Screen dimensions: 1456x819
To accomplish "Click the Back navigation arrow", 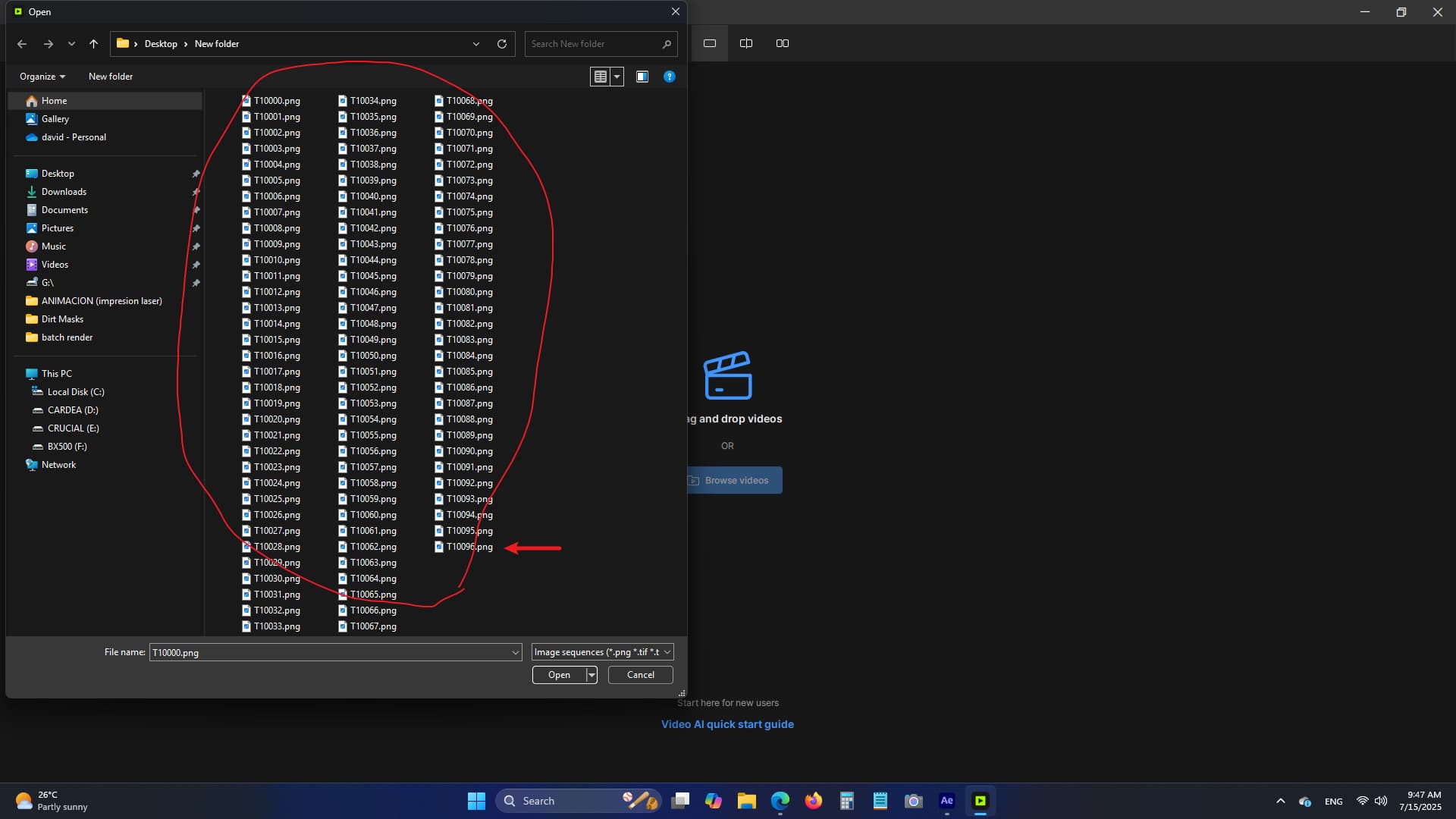I will [x=22, y=44].
